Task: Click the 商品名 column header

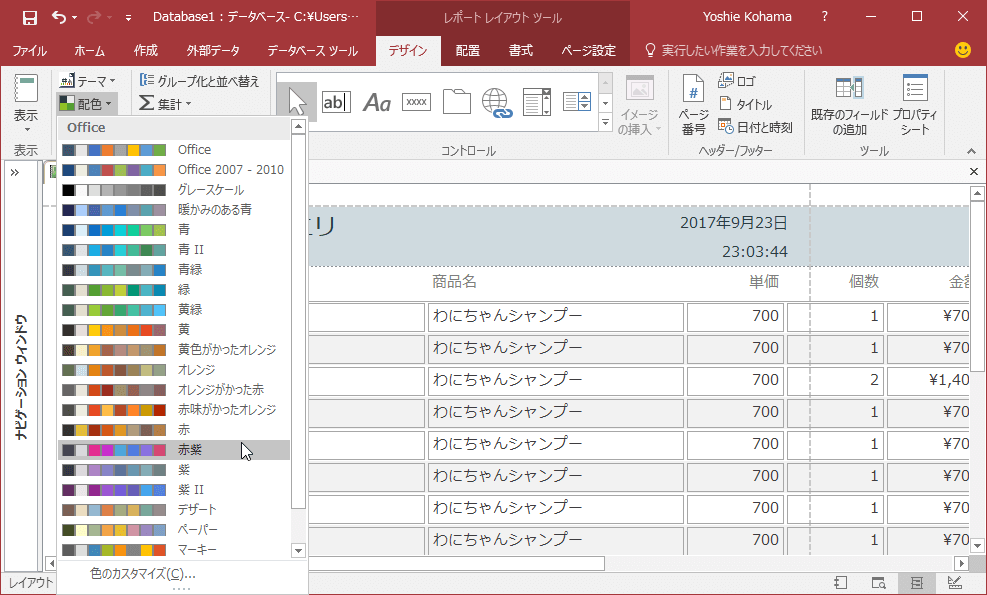Action: 454,281
